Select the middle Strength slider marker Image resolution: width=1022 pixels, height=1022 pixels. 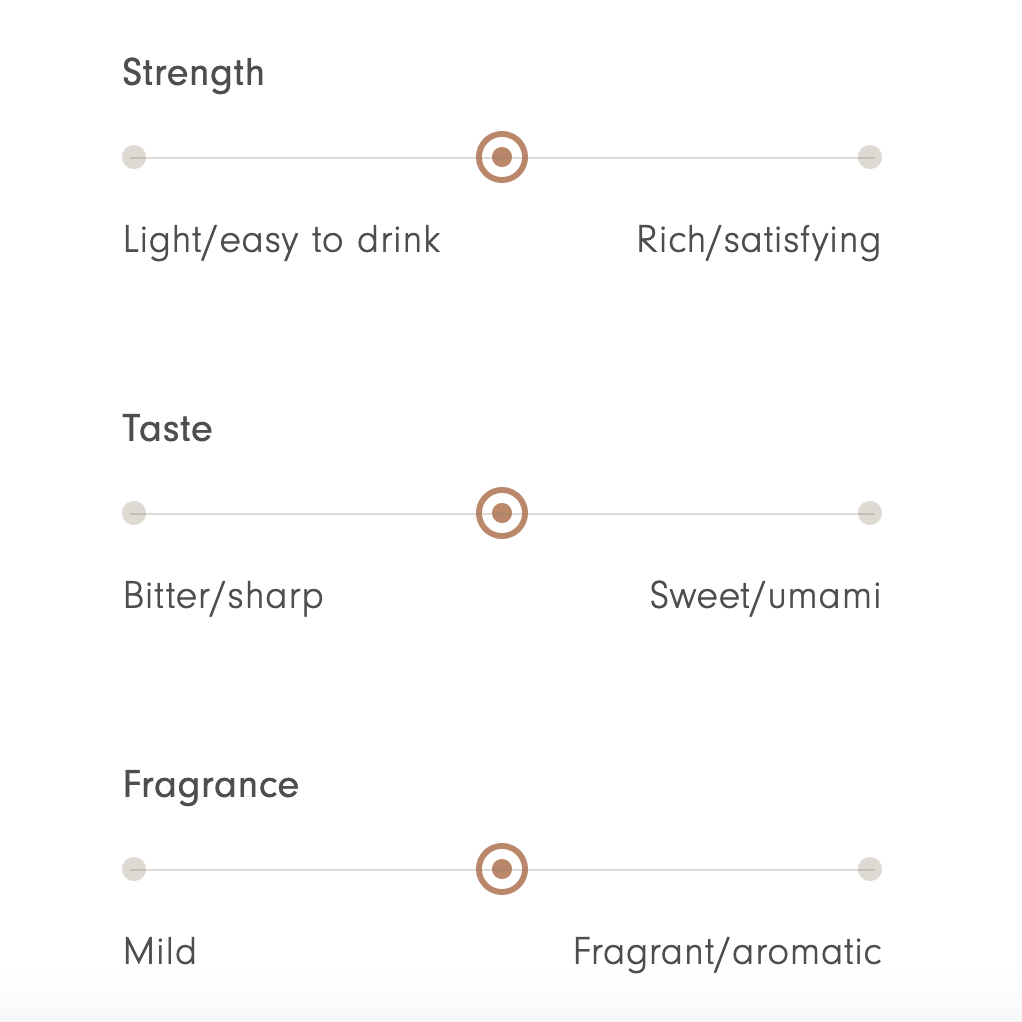point(502,157)
